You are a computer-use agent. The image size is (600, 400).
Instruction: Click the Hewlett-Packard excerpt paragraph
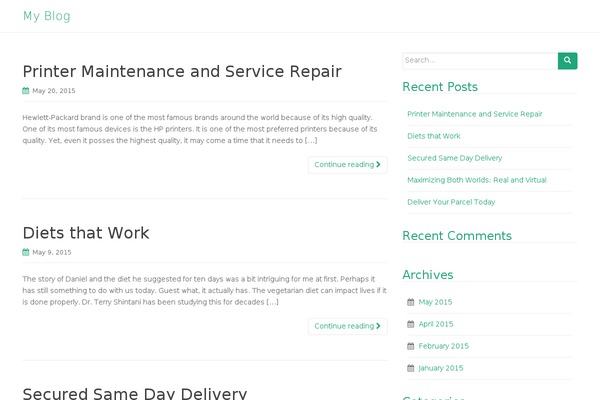pyautogui.click(x=200, y=129)
